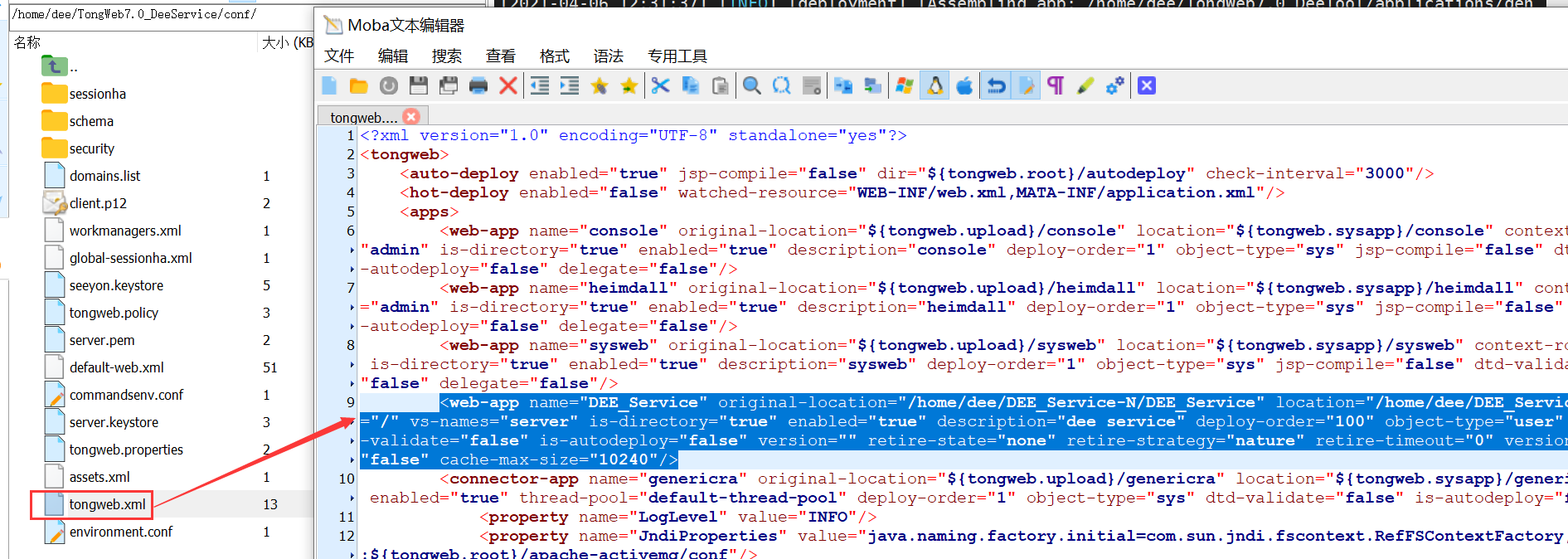Screen dimensions: 1568x559
Task: Open the 语法 menu
Action: point(609,56)
